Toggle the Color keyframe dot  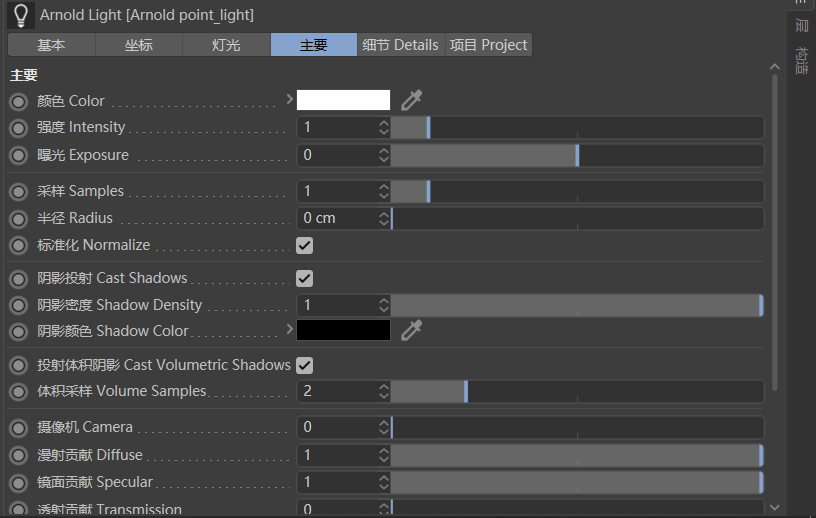coord(18,102)
